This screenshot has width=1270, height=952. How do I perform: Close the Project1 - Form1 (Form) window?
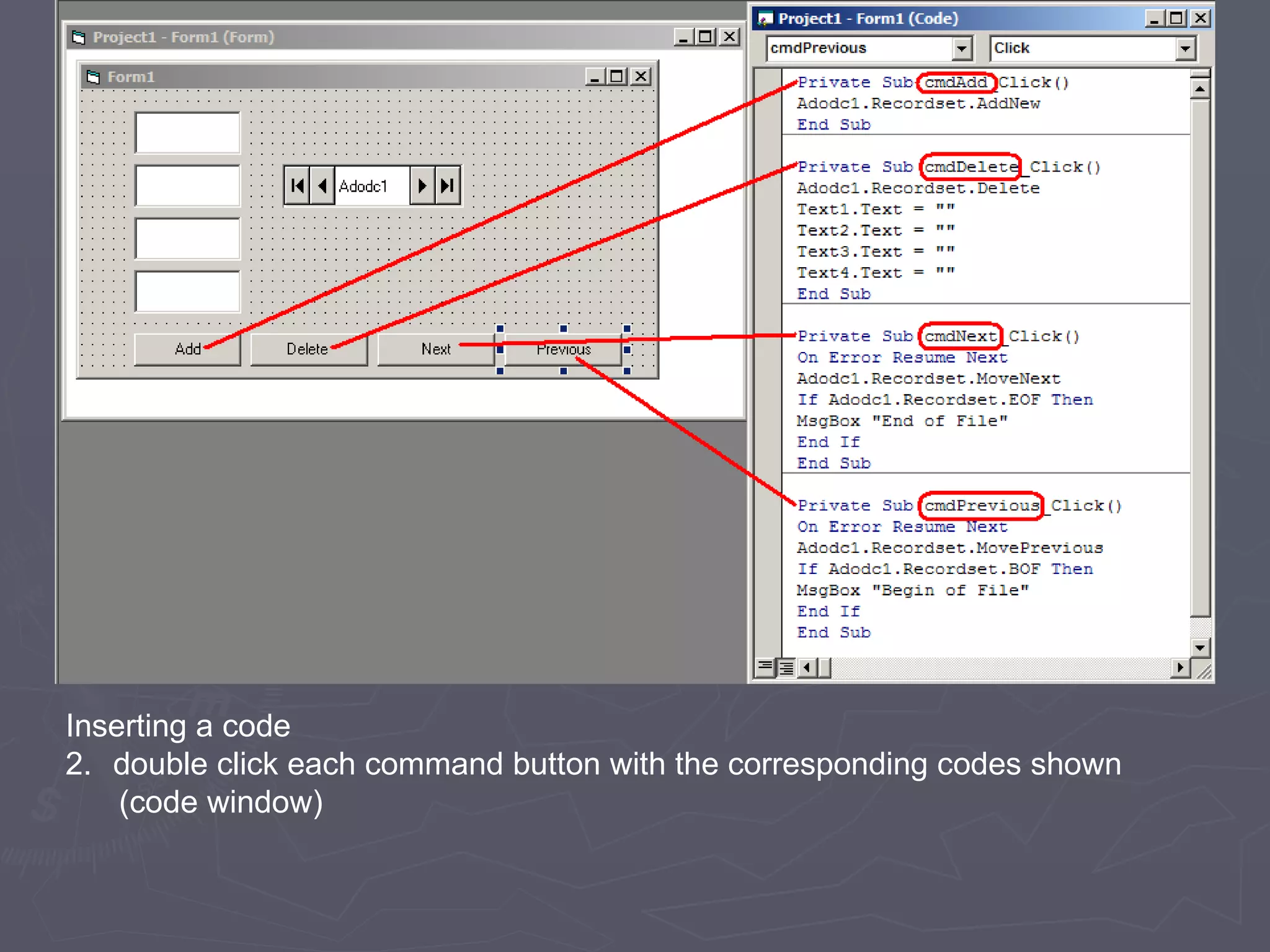pyautogui.click(x=730, y=37)
